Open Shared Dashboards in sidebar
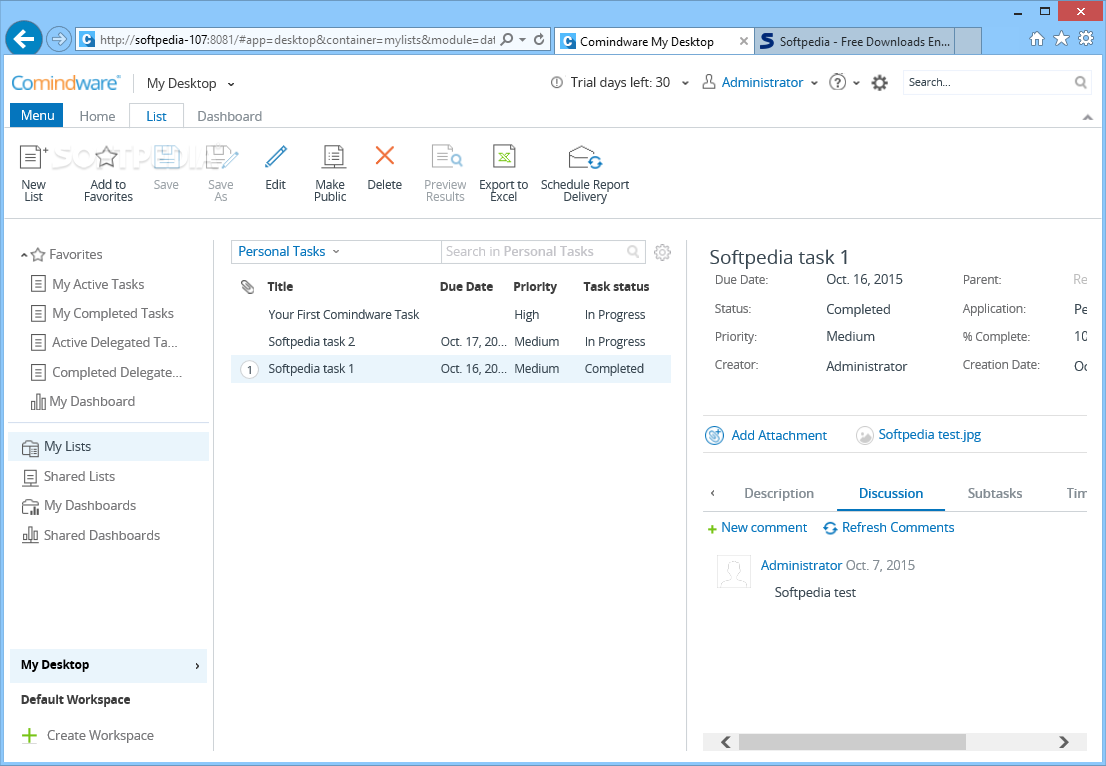1106x766 pixels. coord(91,535)
